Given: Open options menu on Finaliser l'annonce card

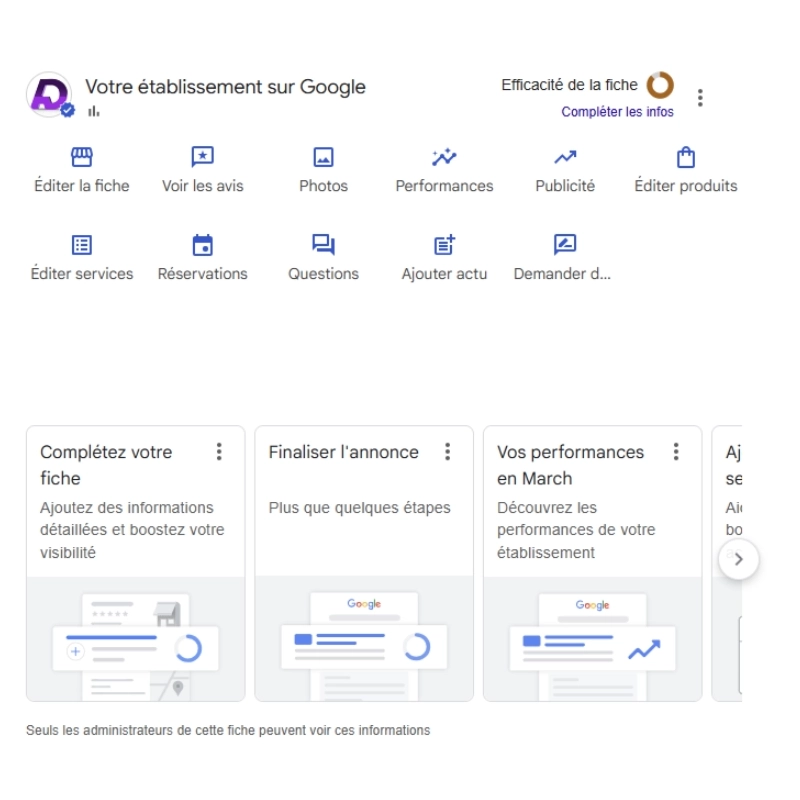Looking at the screenshot, I should [x=447, y=452].
